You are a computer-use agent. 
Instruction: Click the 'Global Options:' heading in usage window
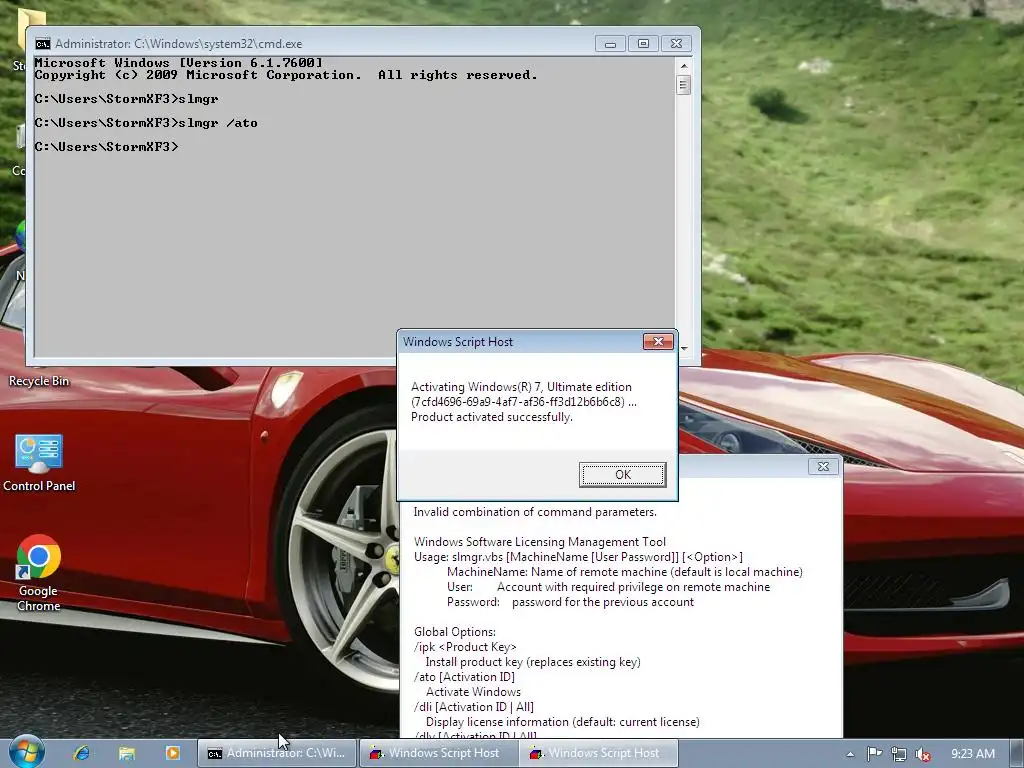click(455, 632)
